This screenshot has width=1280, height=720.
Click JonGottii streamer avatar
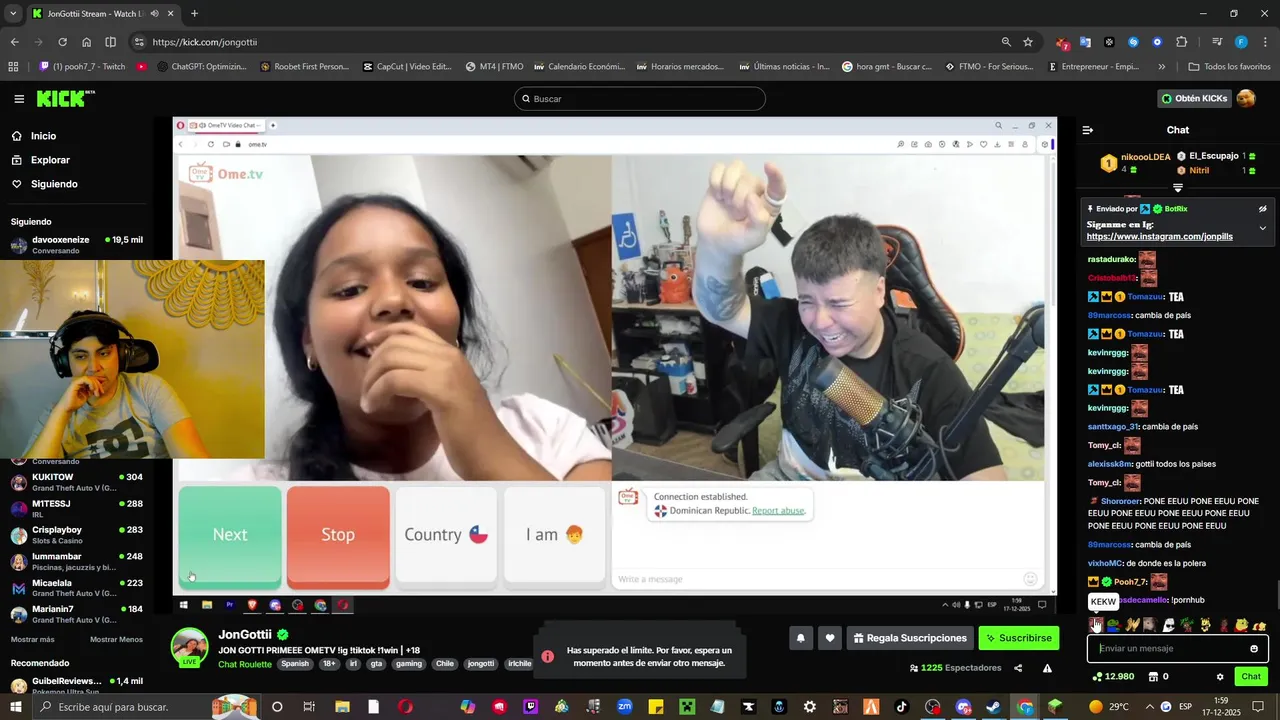point(190,647)
